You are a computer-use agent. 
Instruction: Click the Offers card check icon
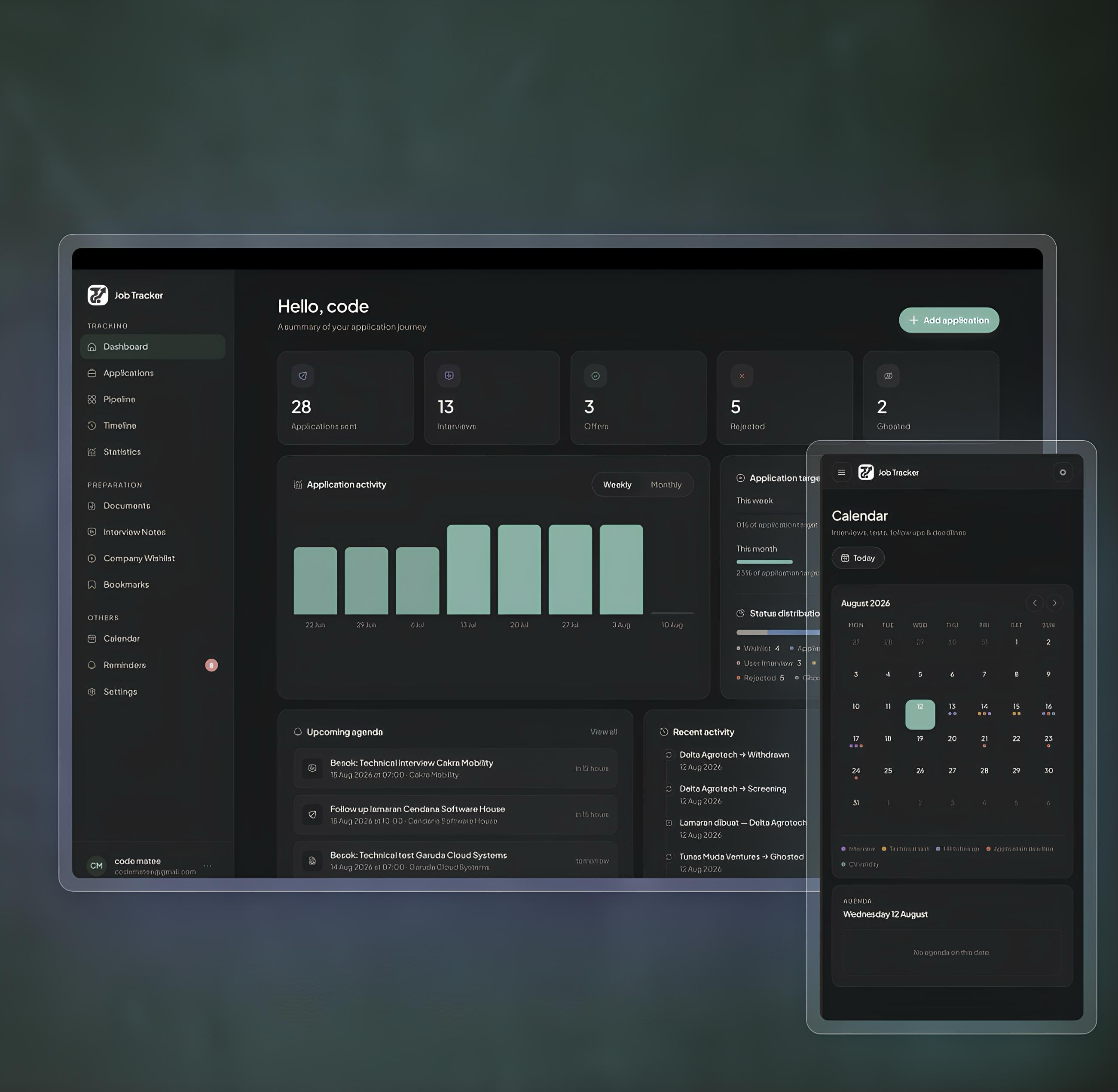coord(596,375)
